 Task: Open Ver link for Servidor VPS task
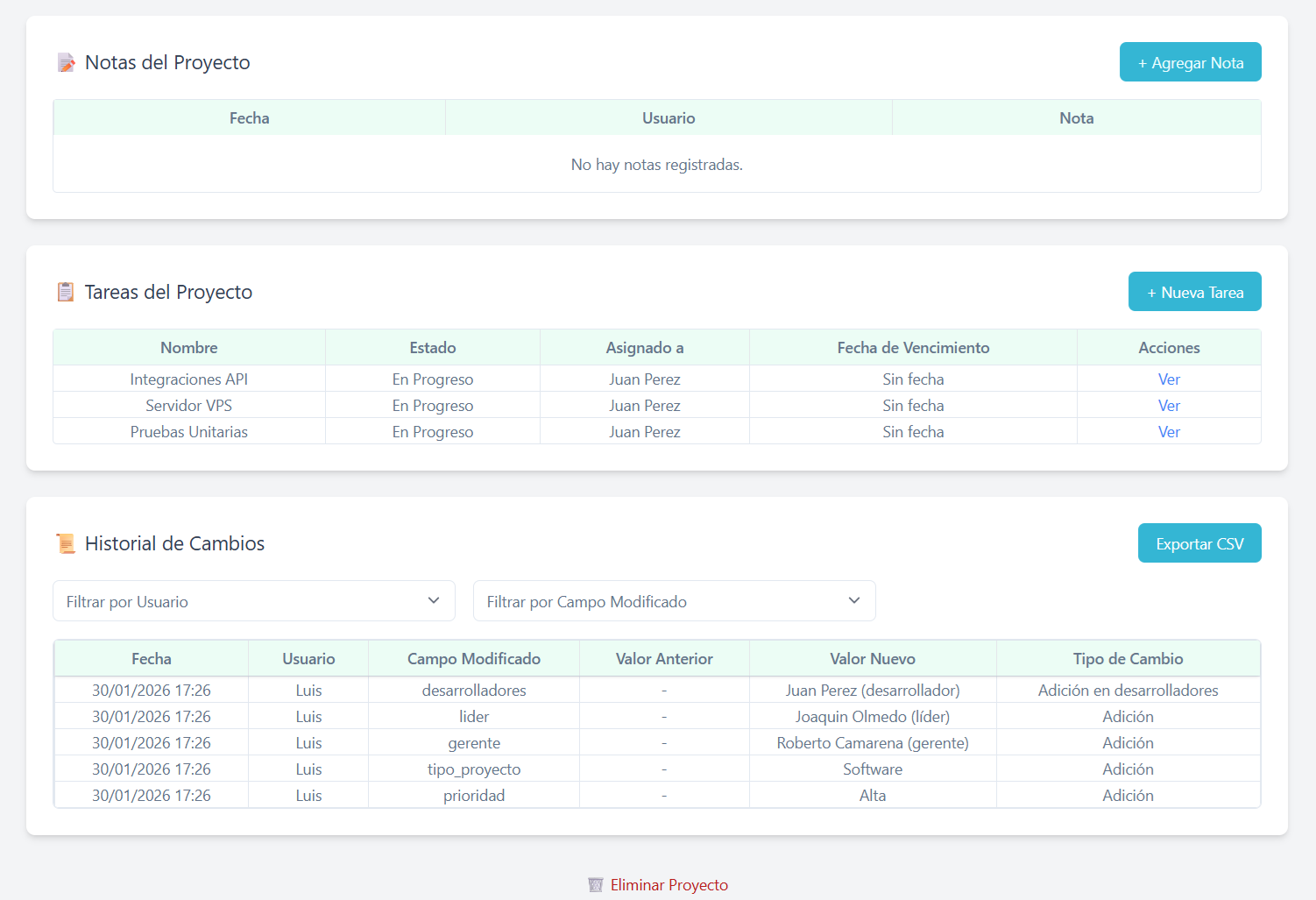tap(1169, 406)
